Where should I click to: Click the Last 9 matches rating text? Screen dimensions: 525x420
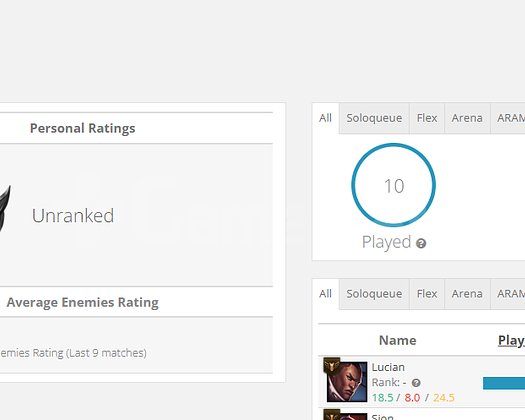(73, 353)
